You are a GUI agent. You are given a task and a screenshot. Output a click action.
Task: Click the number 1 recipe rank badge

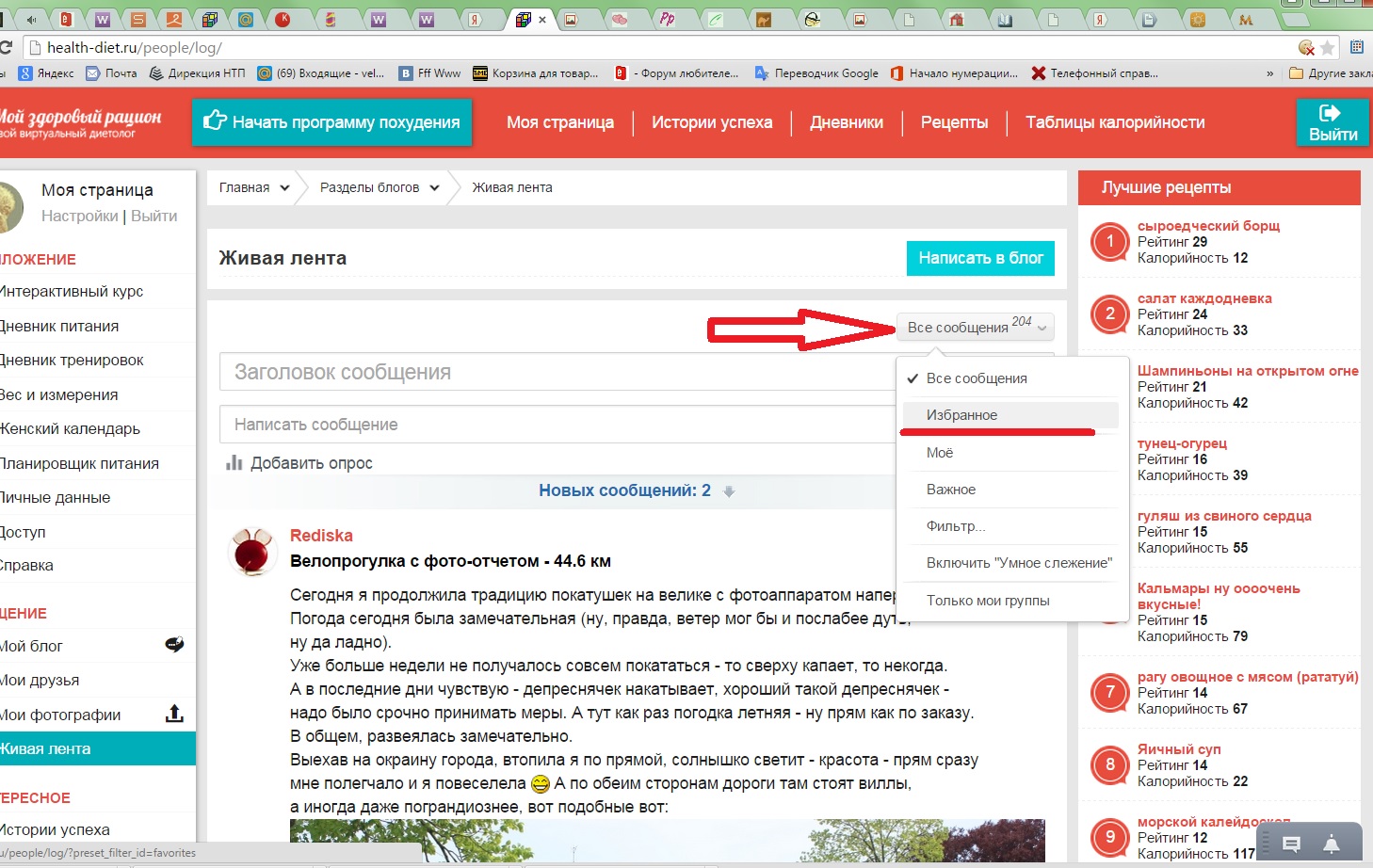pos(1109,242)
